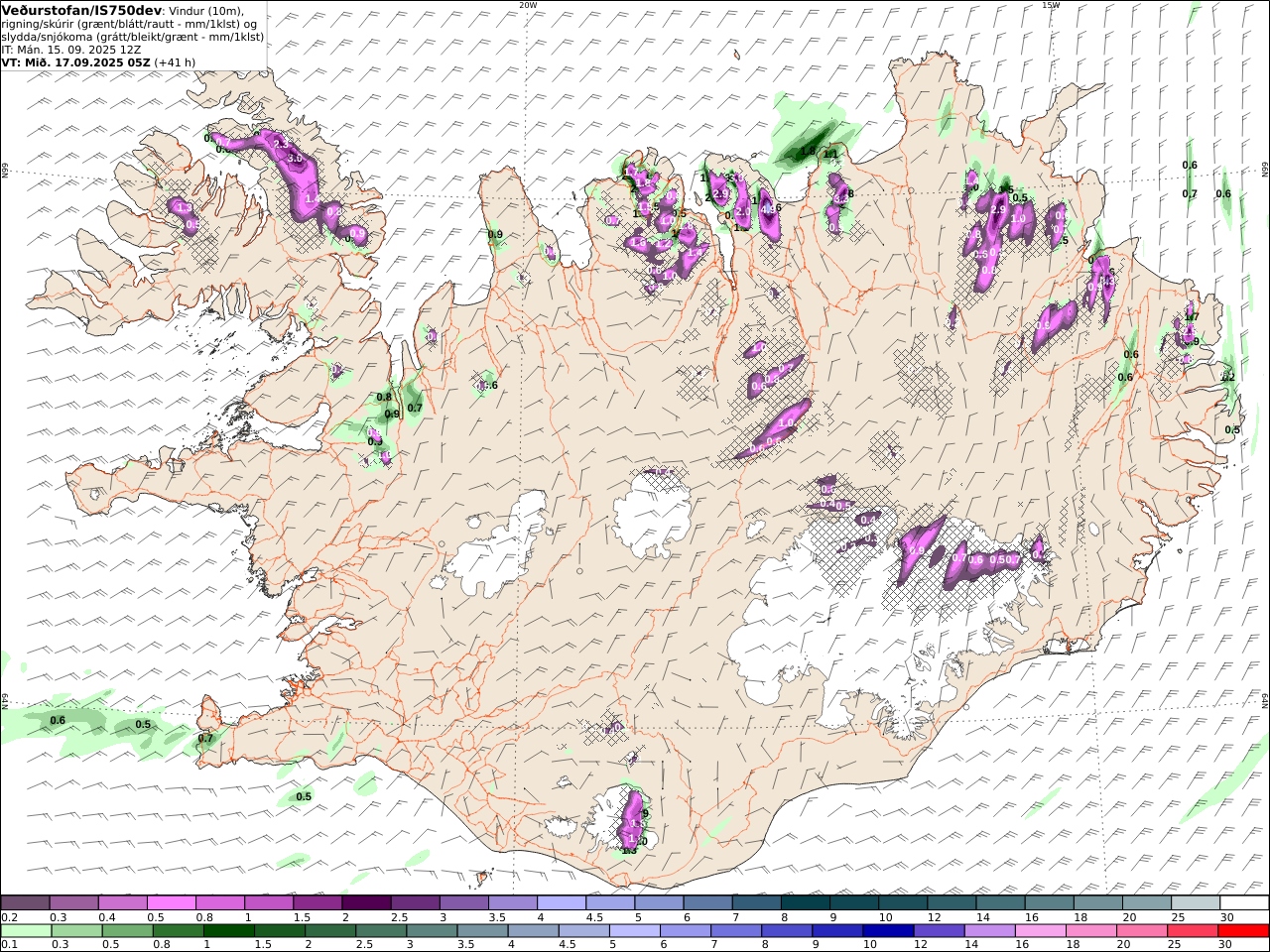The width and height of the screenshot is (1270, 952).
Task: Select the hot pink 20 swatch in the lower rain scale
Action: coord(1142,930)
